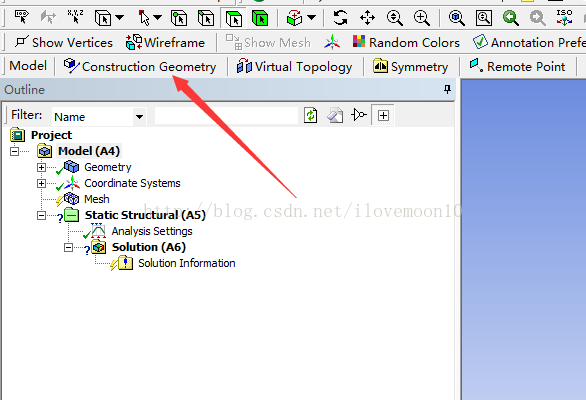586x400 pixels.
Task: Open the Filter Name dropdown
Action: (139, 117)
